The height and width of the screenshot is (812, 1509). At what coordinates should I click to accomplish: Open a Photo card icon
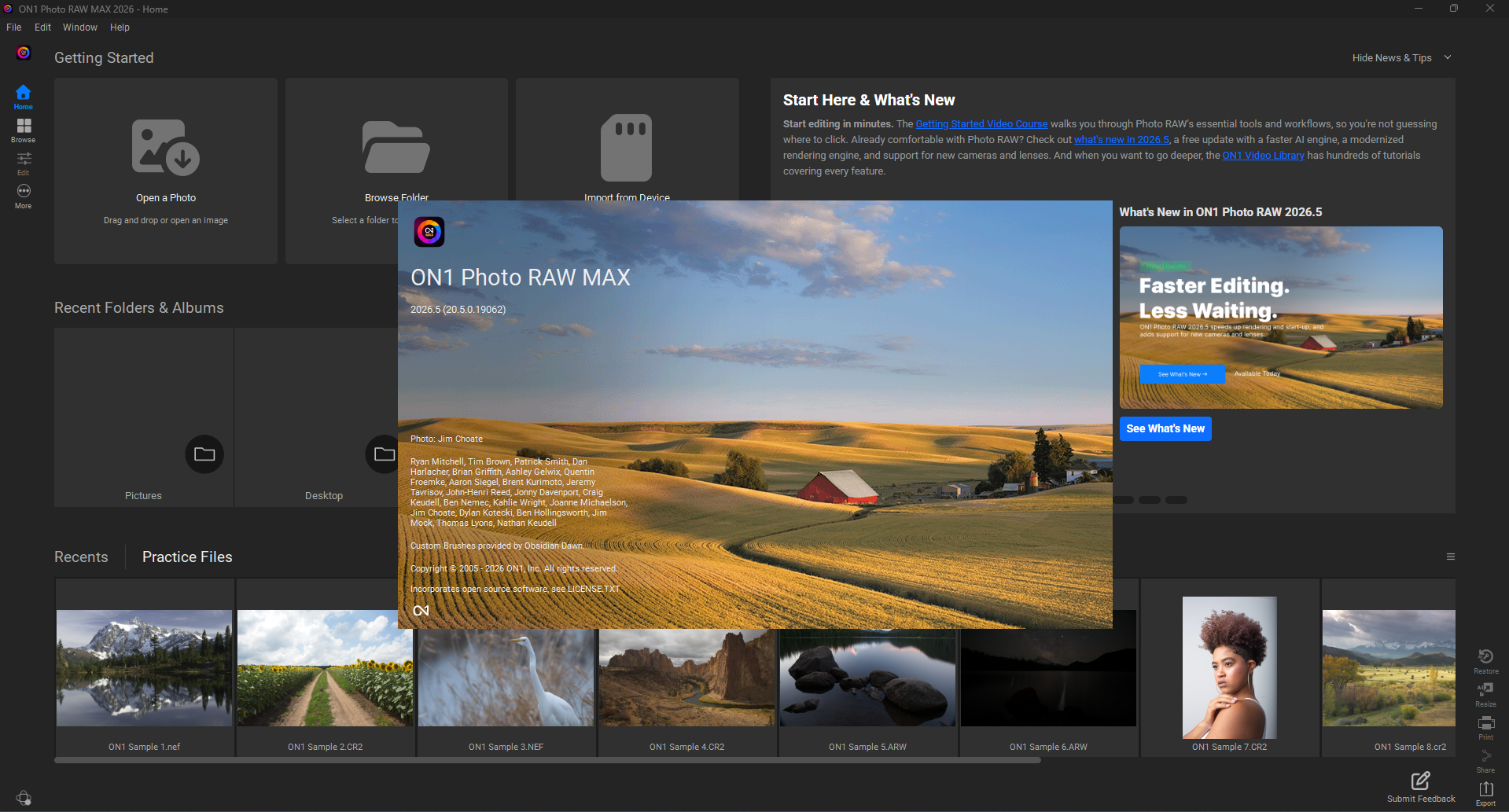point(166,147)
